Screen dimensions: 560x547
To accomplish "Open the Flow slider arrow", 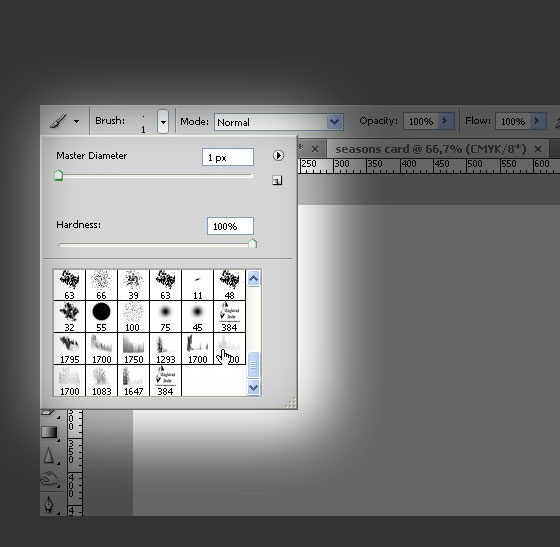I will coord(537,121).
